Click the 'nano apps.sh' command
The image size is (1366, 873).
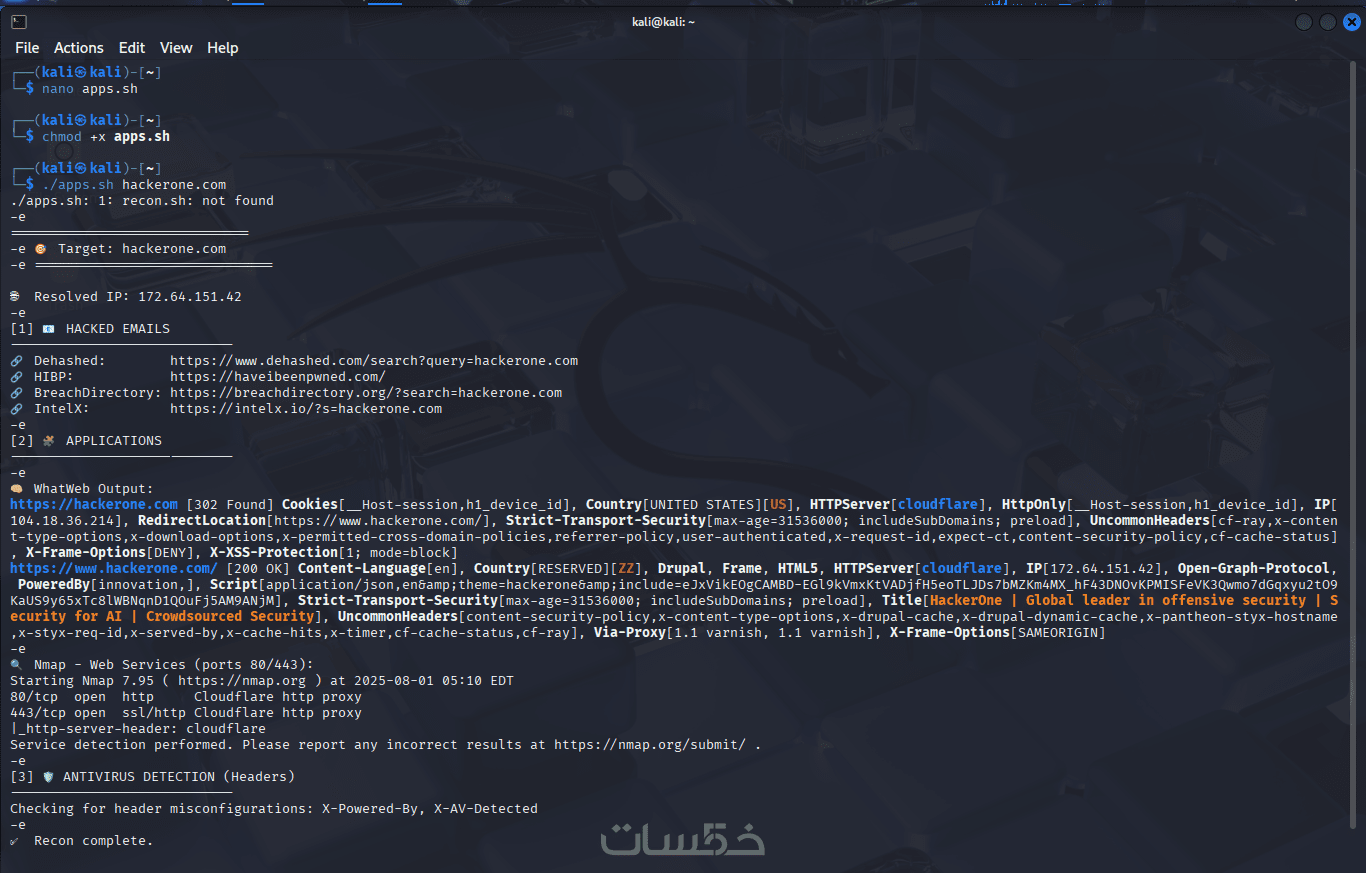pyautogui.click(x=90, y=89)
